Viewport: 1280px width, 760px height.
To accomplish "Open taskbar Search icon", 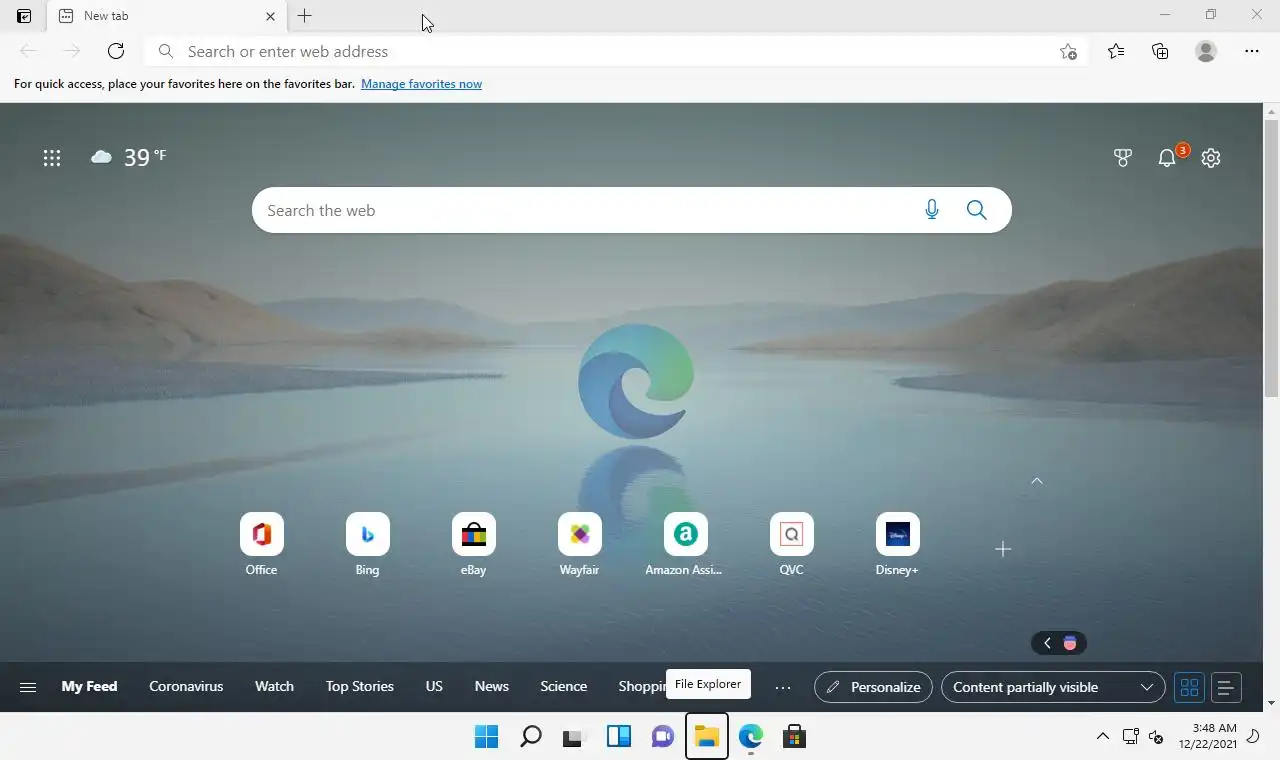I will [531, 737].
